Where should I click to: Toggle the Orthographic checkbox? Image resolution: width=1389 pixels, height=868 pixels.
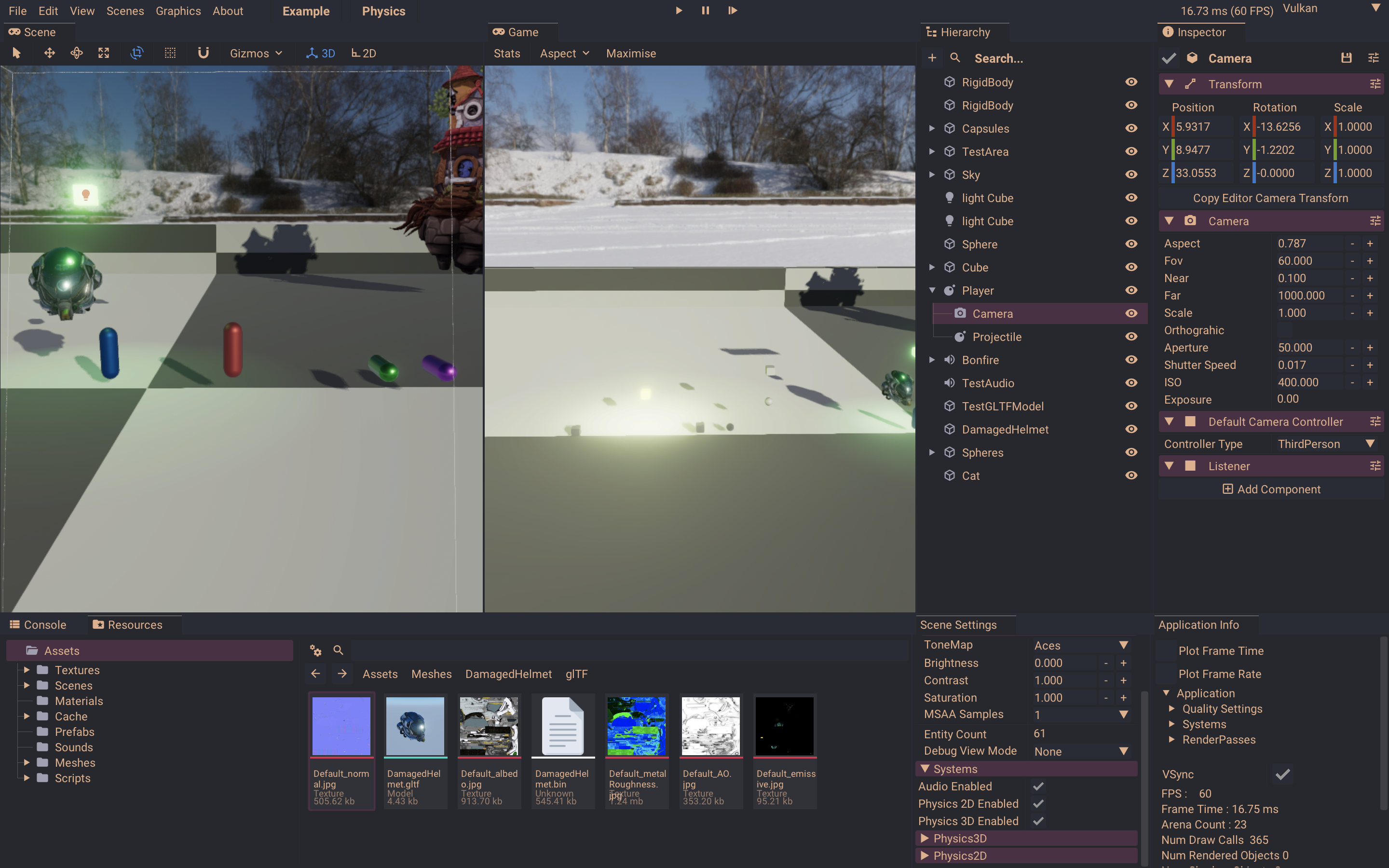[x=1284, y=330]
